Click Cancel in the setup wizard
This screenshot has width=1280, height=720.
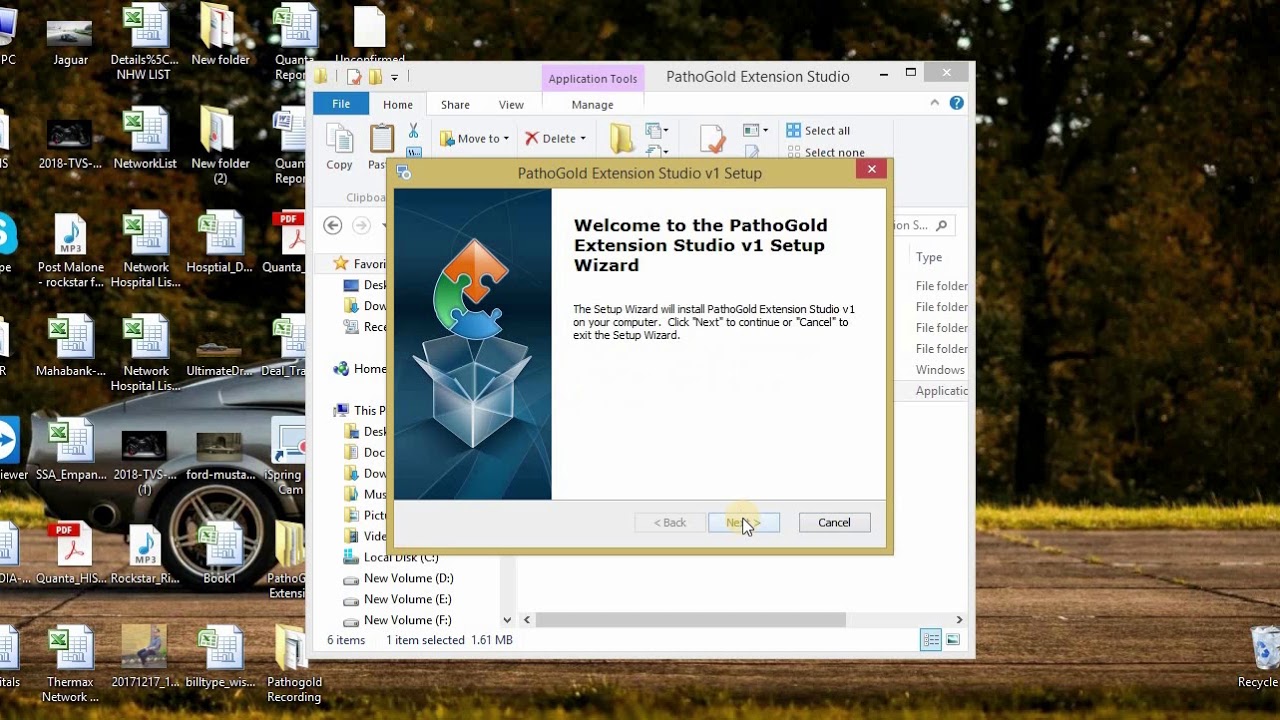point(834,522)
